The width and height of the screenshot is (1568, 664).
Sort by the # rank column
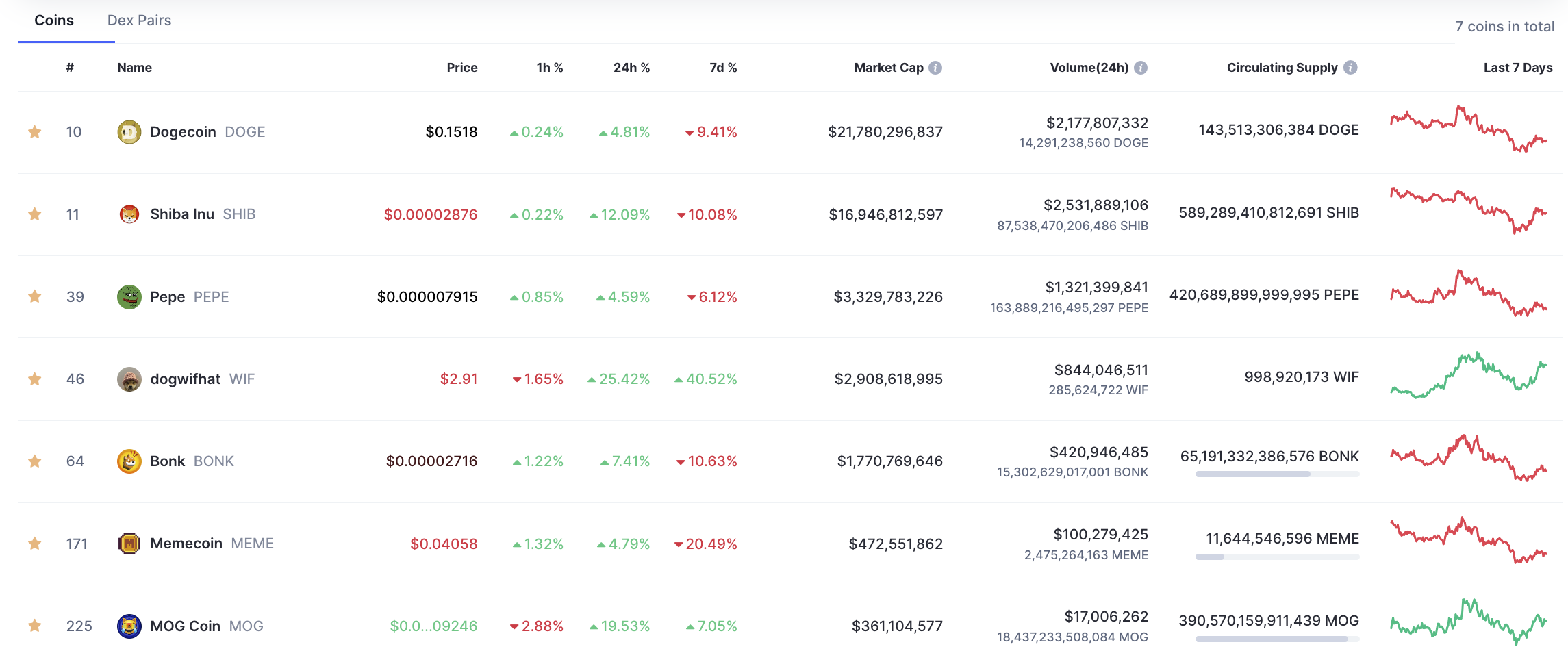coord(70,68)
